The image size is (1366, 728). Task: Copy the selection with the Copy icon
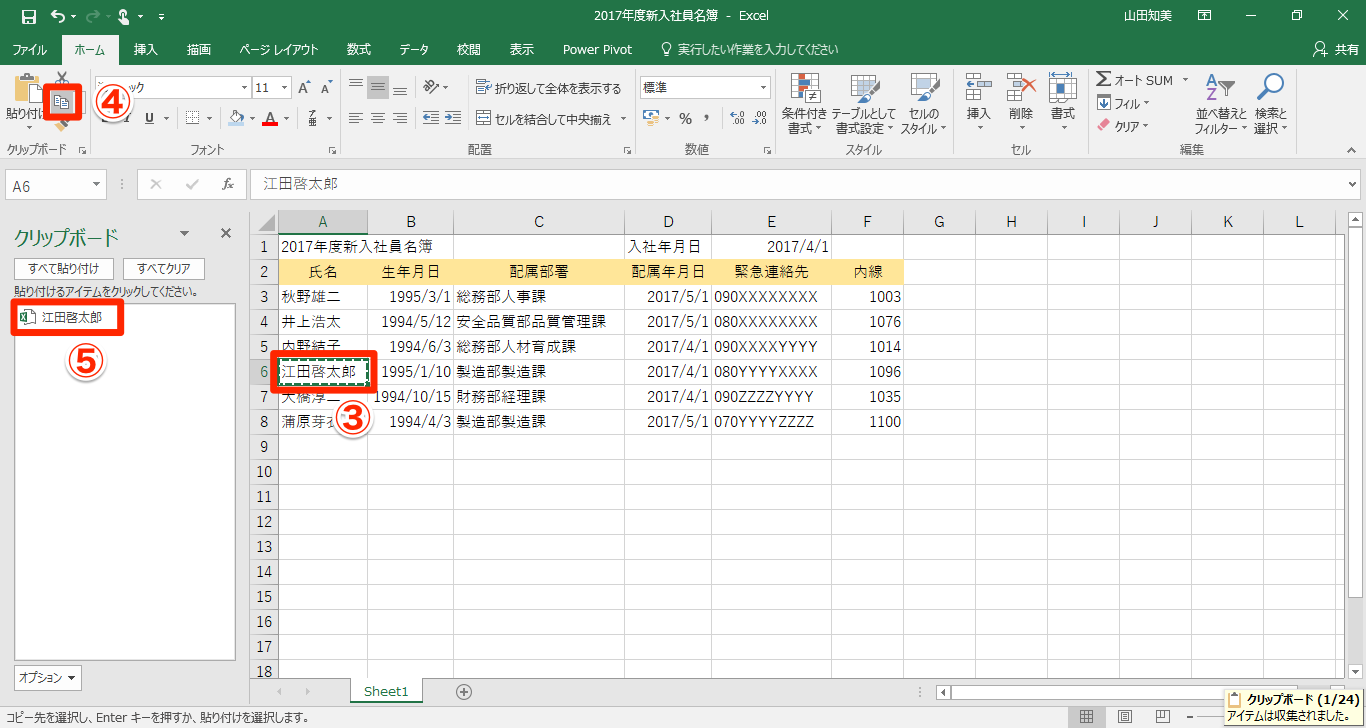[x=62, y=101]
